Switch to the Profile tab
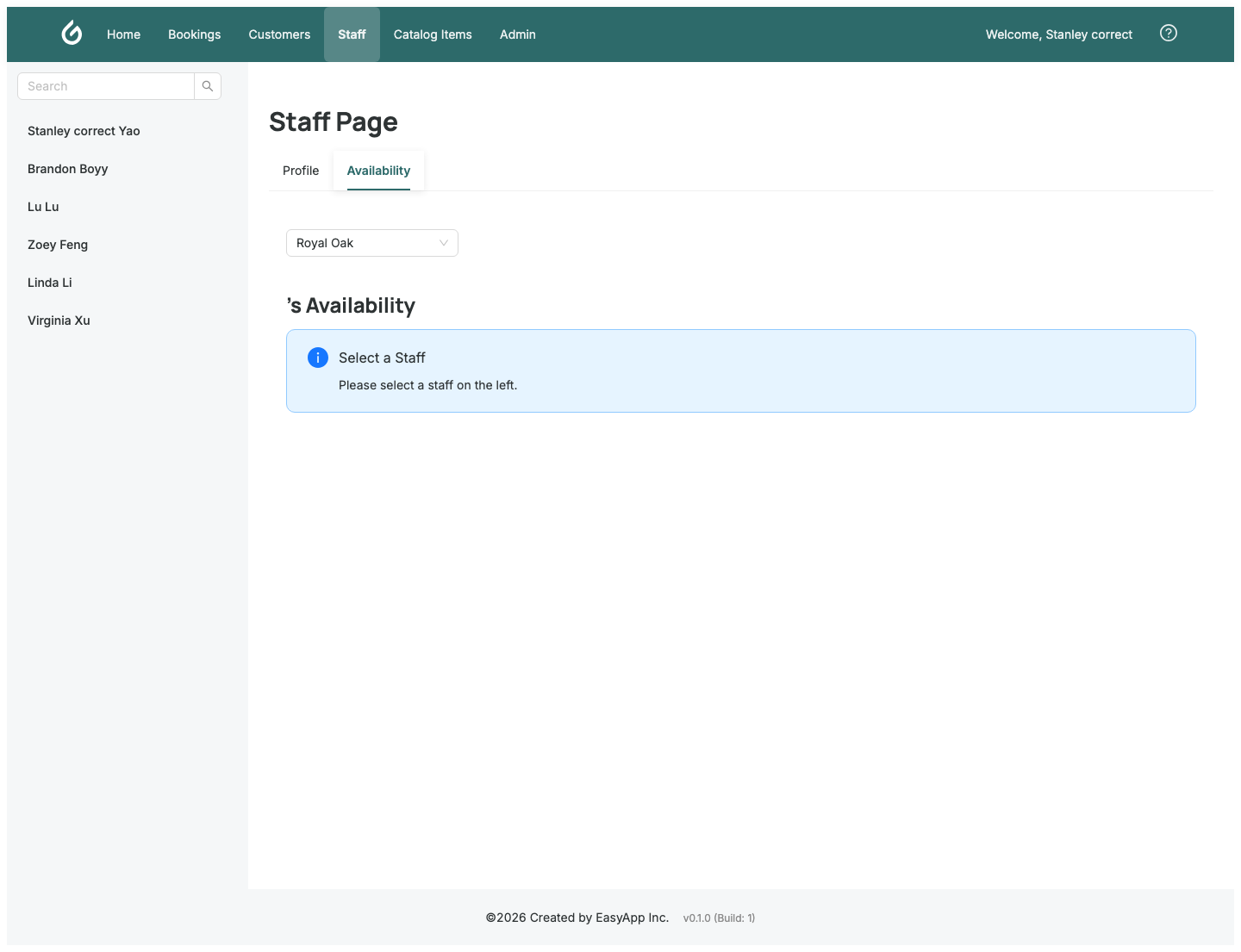The height and width of the screenshot is (952, 1241). [x=301, y=171]
